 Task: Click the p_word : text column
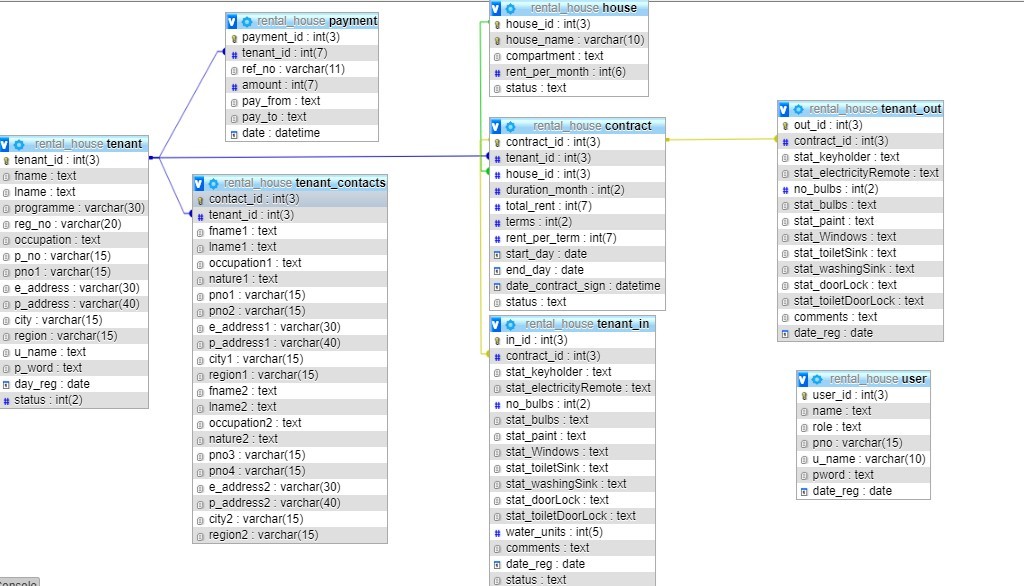click(x=74, y=368)
